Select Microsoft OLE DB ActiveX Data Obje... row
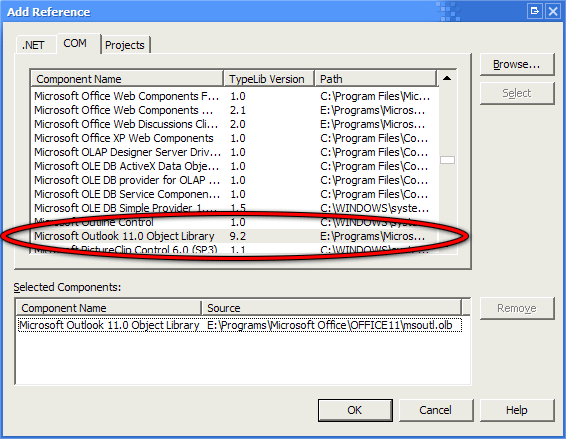The image size is (566, 439). coord(235,166)
